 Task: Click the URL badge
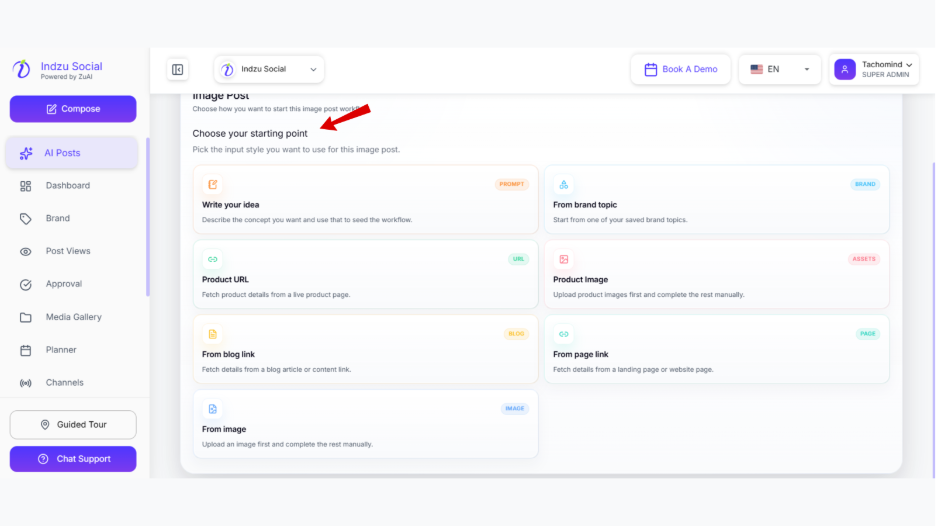[518, 259]
